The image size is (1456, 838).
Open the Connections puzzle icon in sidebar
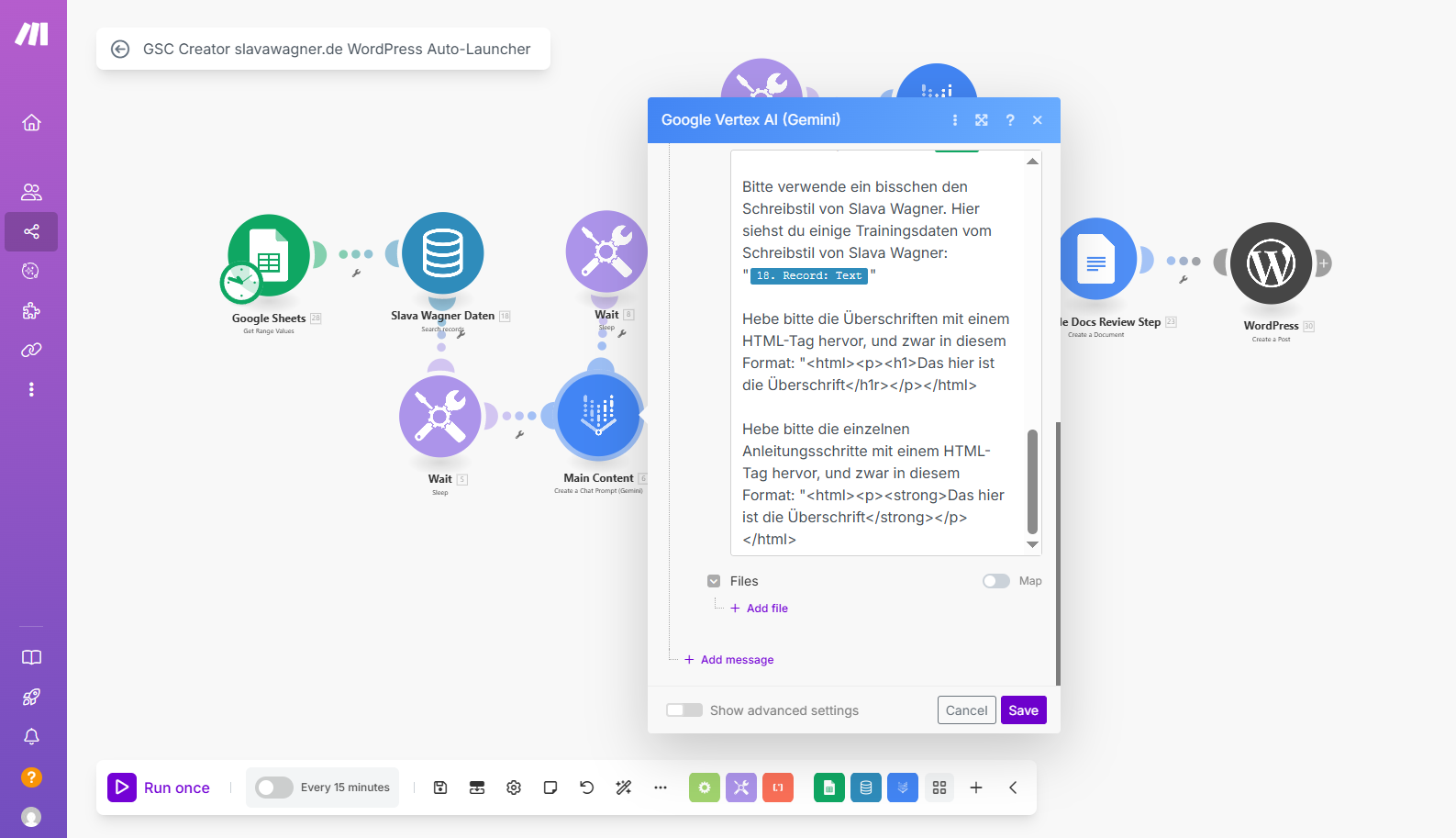(x=31, y=310)
